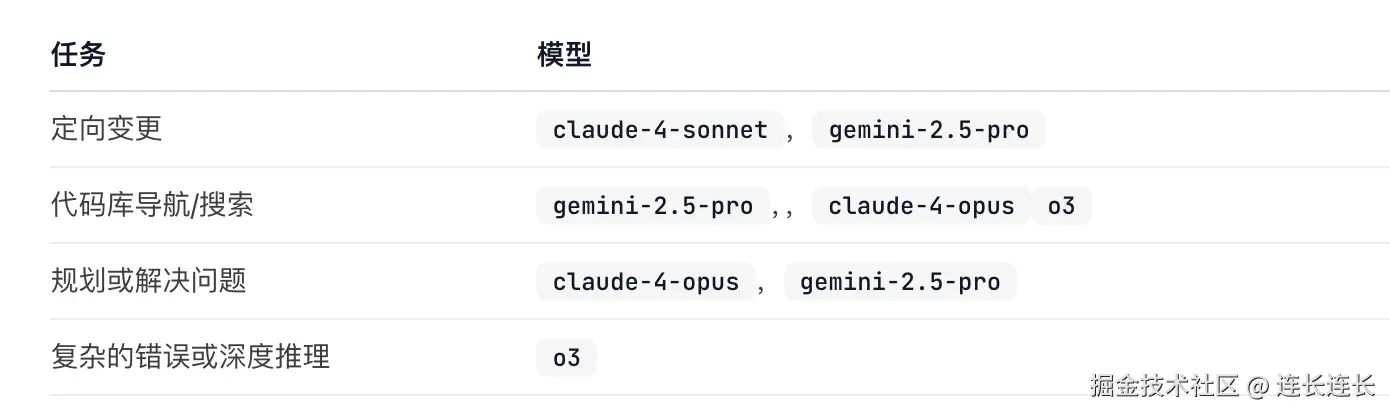This screenshot has width=1390, height=414.
Task: Click the 任务 column header
Action: point(78,54)
